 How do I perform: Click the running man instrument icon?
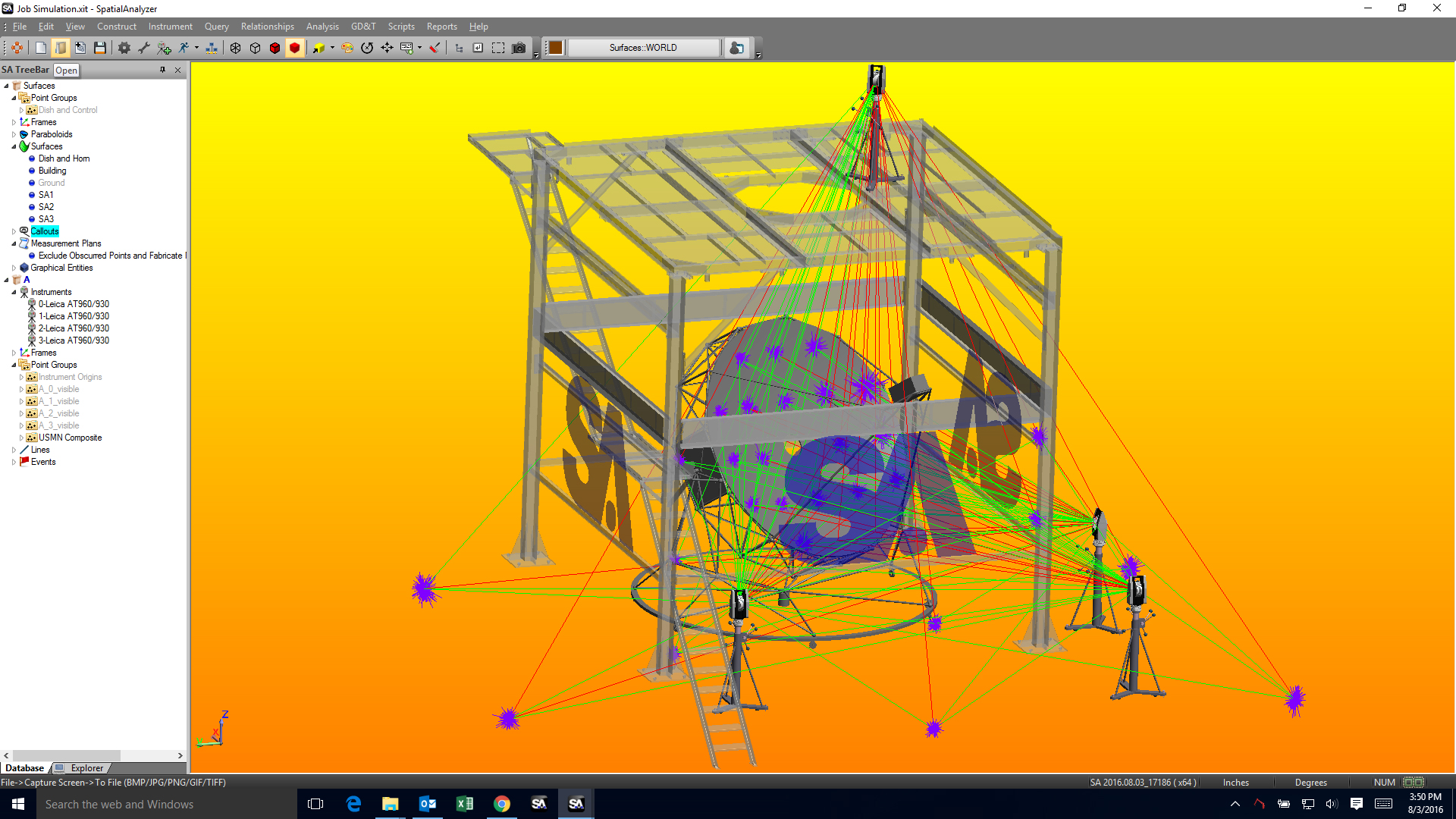184,48
